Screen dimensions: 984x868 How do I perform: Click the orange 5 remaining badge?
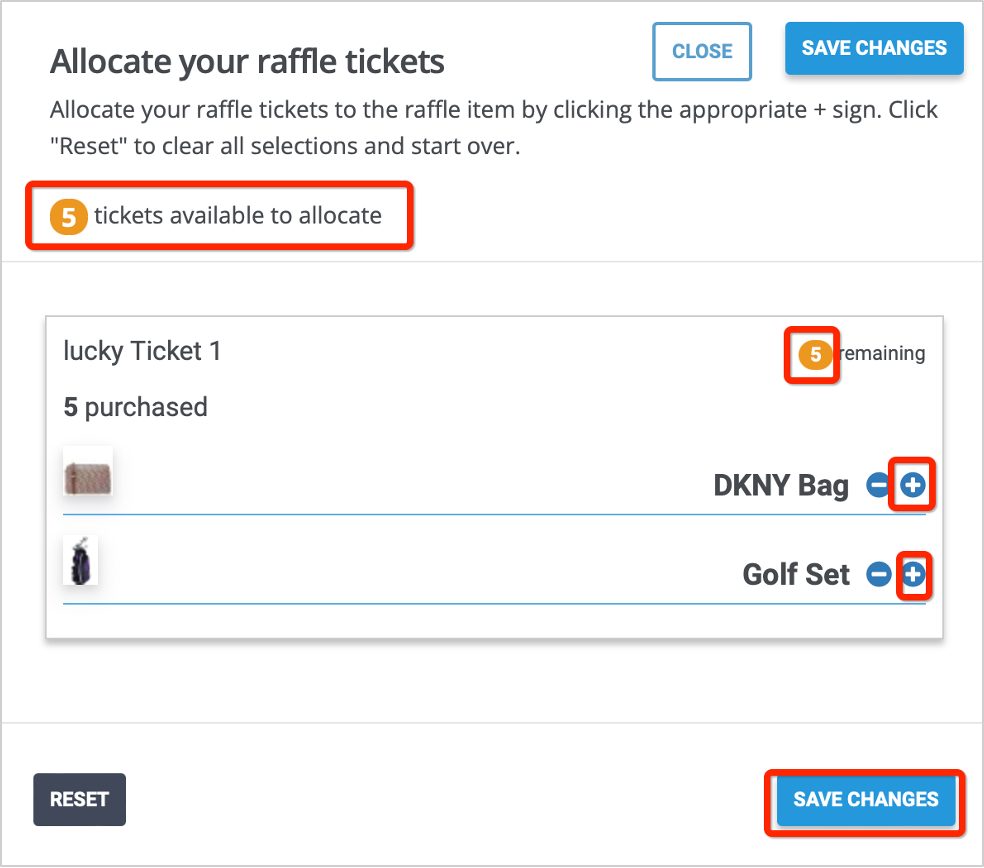coord(811,354)
